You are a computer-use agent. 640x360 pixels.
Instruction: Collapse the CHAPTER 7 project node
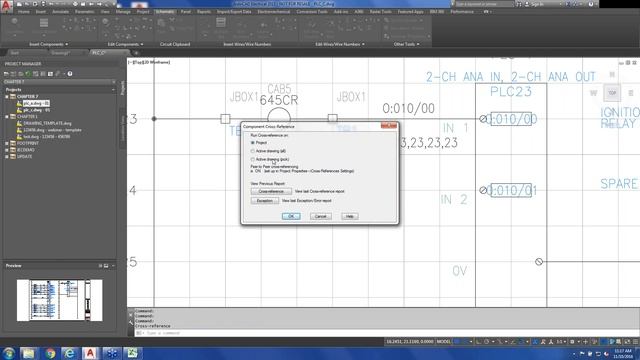tap(7, 97)
